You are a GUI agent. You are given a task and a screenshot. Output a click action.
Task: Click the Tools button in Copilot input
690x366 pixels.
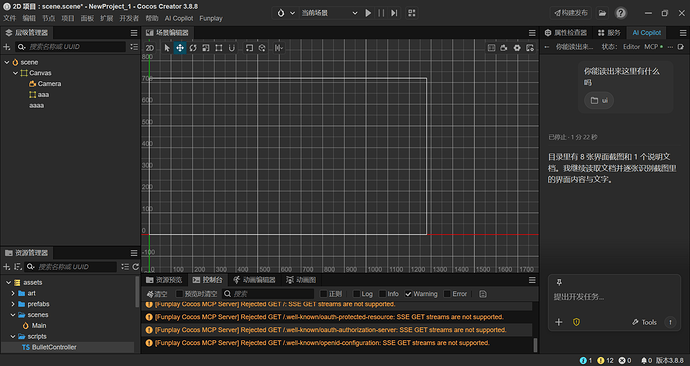tap(644, 322)
